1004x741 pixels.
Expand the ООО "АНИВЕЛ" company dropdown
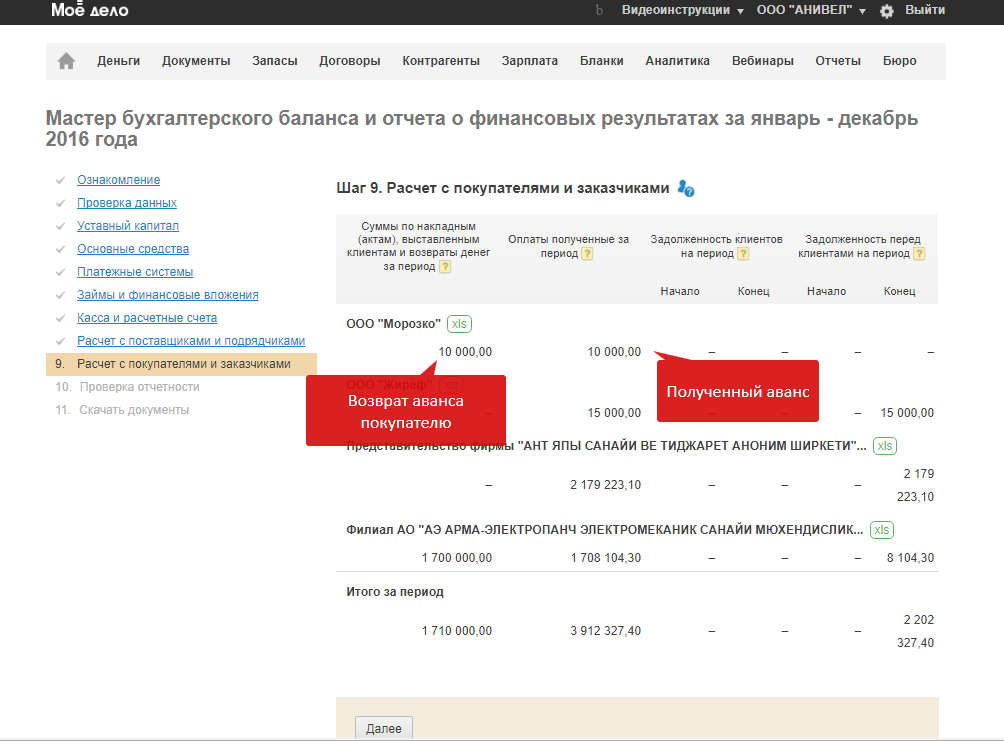pyautogui.click(x=811, y=10)
